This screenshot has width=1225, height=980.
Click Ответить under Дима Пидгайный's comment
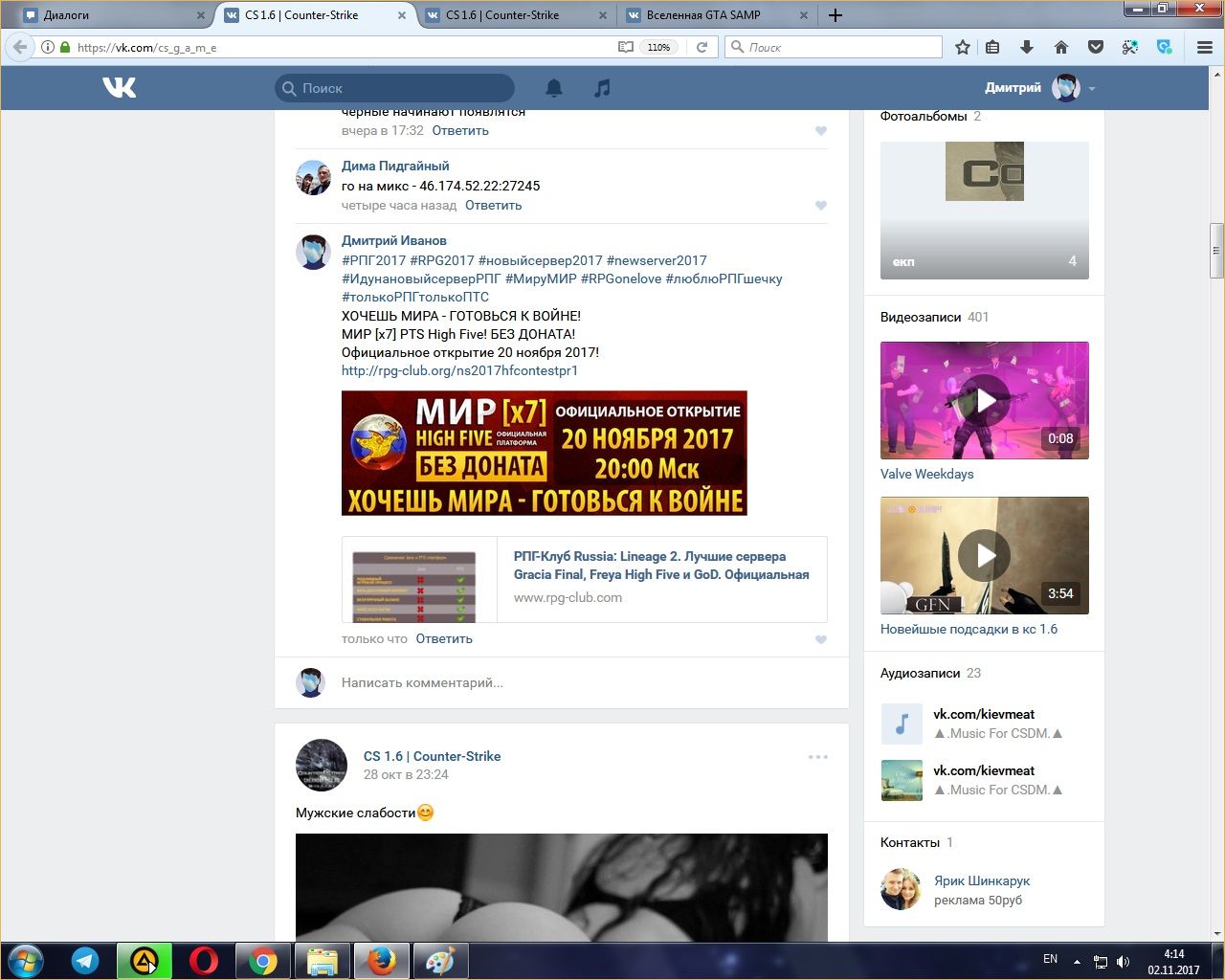click(x=493, y=205)
